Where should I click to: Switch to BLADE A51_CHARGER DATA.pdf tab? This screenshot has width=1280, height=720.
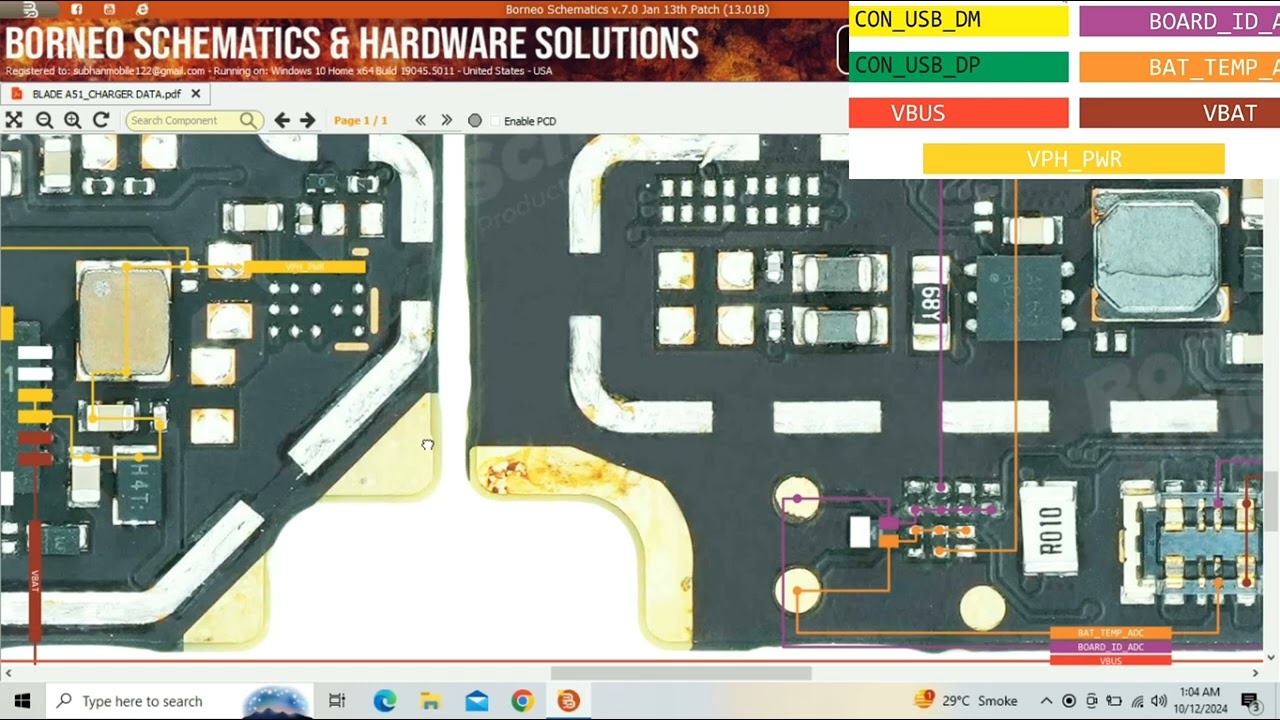coord(106,94)
